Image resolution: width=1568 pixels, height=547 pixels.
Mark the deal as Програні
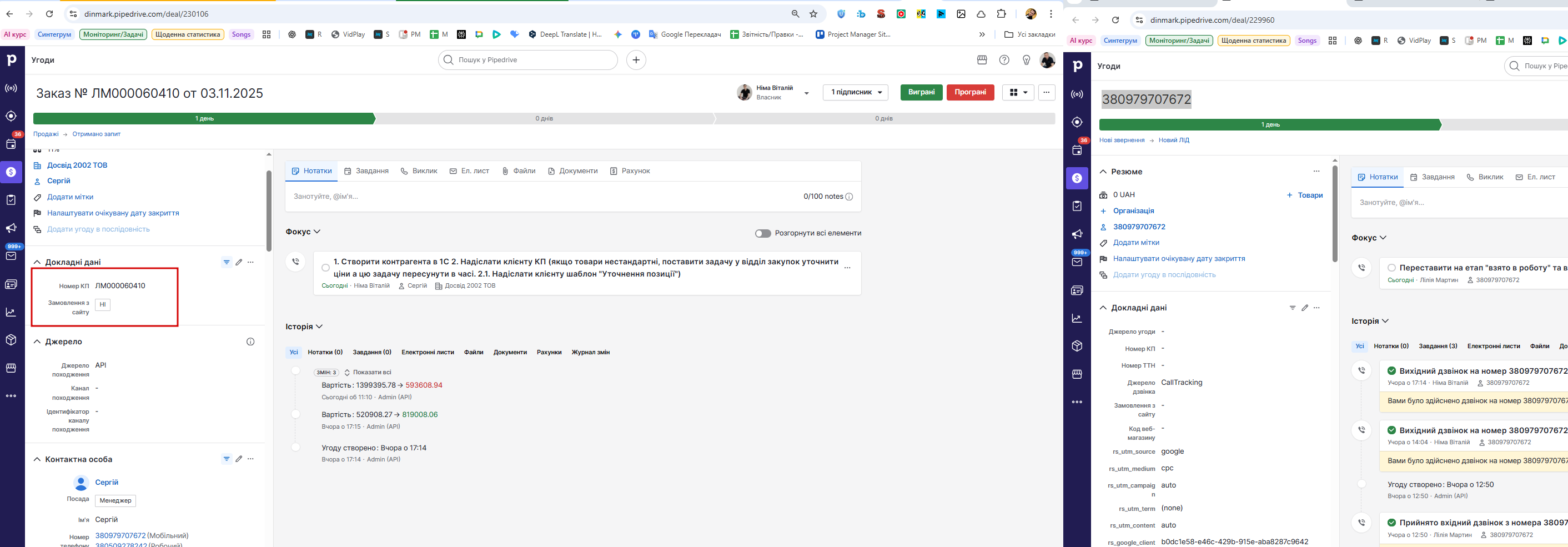pyautogui.click(x=970, y=92)
